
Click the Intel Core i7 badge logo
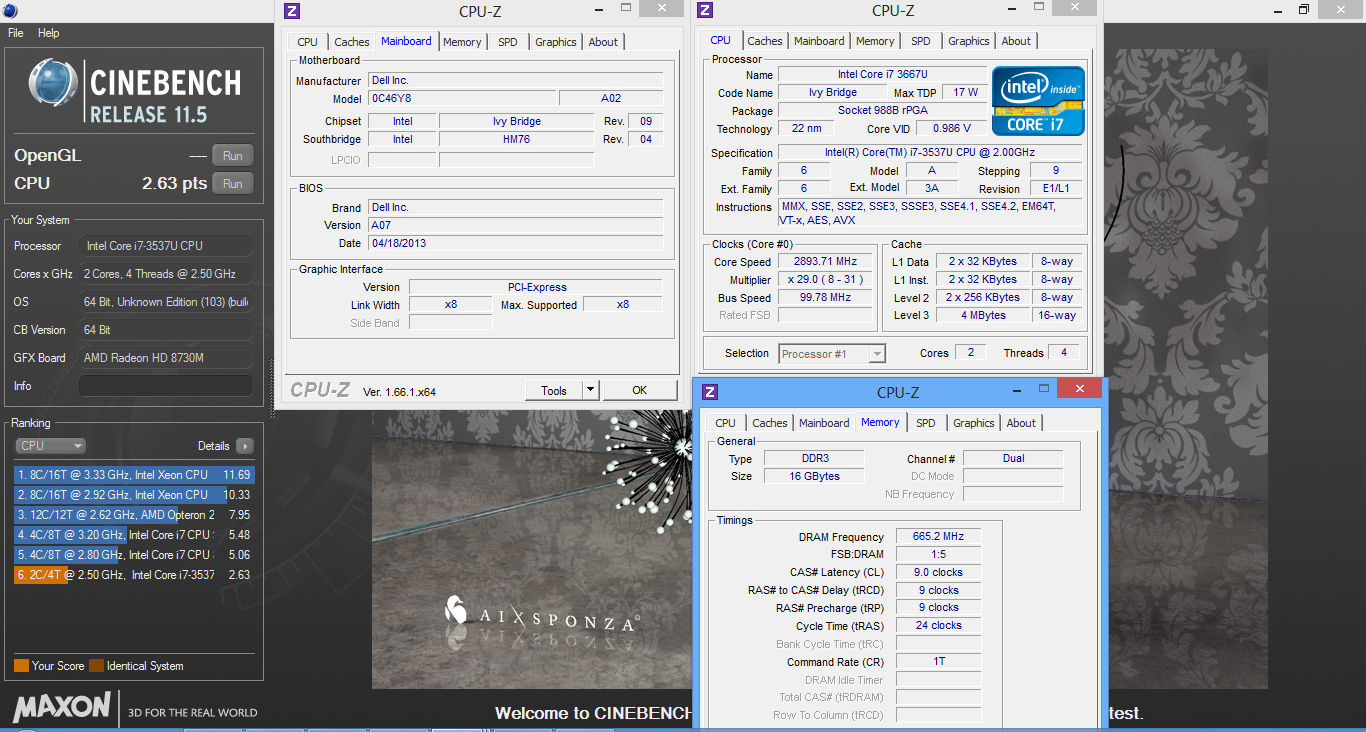click(x=1038, y=100)
